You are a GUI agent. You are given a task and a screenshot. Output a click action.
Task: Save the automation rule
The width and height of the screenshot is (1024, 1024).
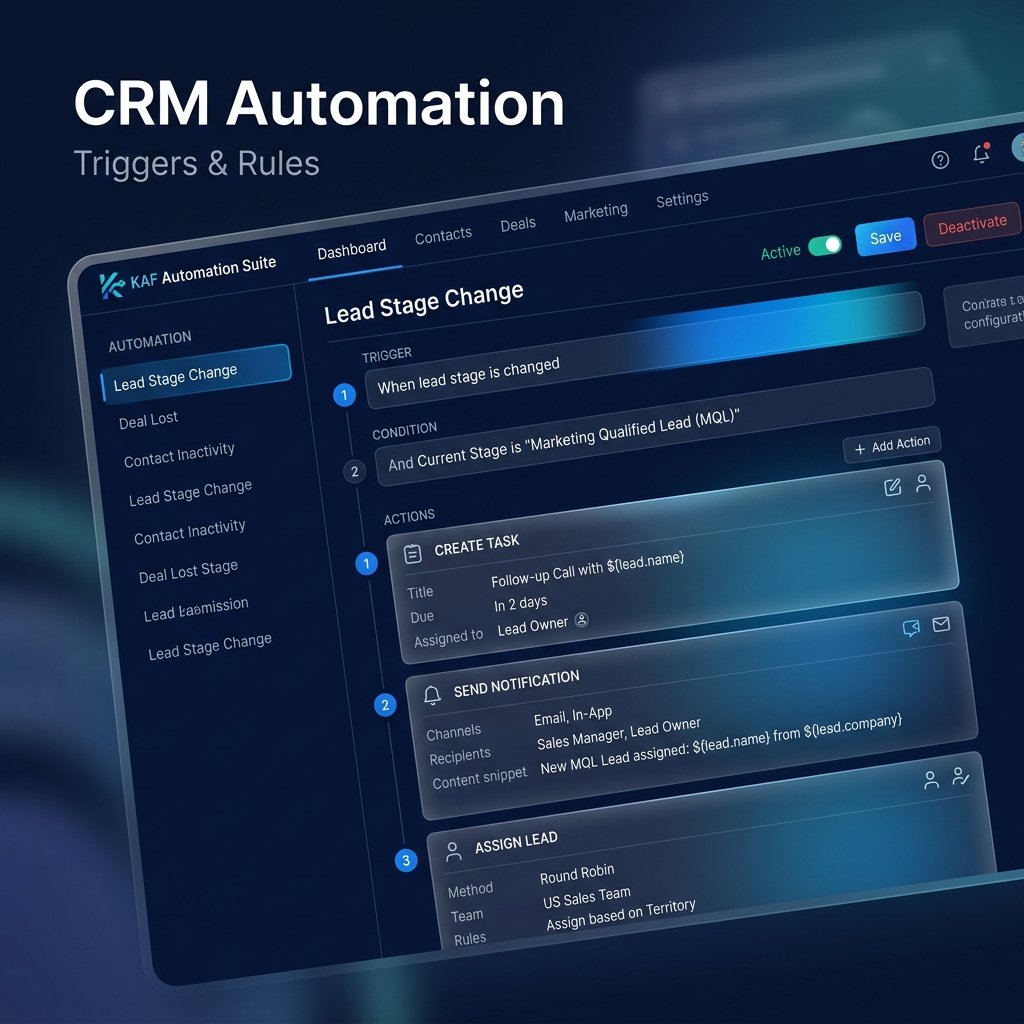[886, 237]
